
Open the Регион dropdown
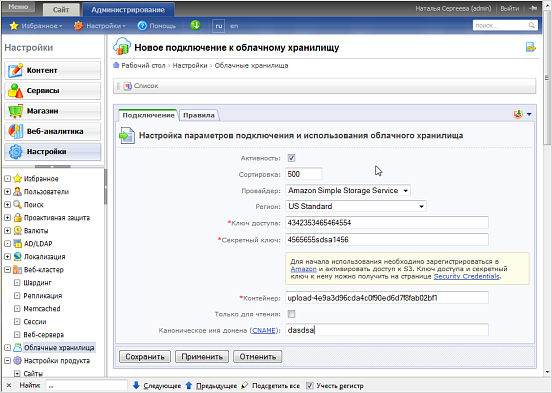tap(356, 206)
